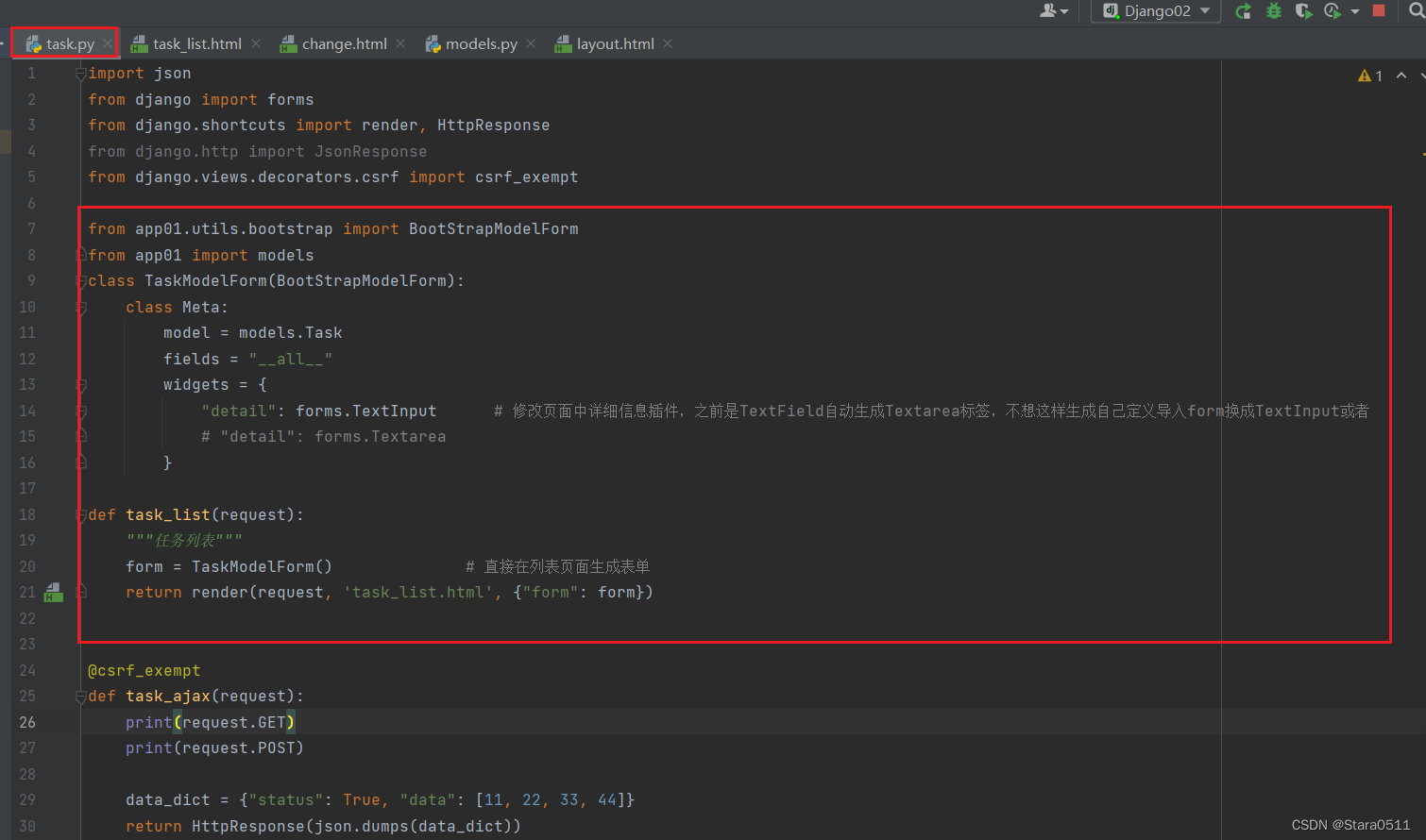Switch to the task_list.html tab

197,44
